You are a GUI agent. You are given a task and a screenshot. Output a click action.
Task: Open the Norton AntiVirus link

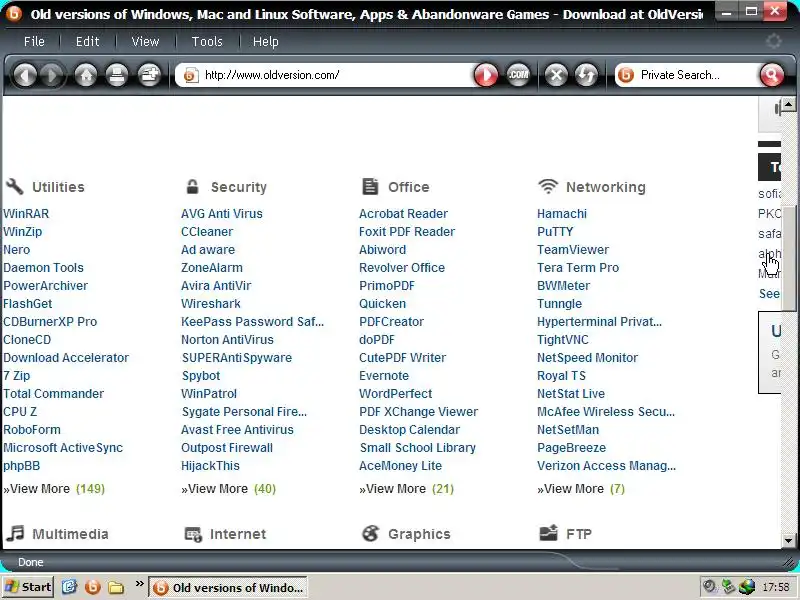(x=227, y=340)
